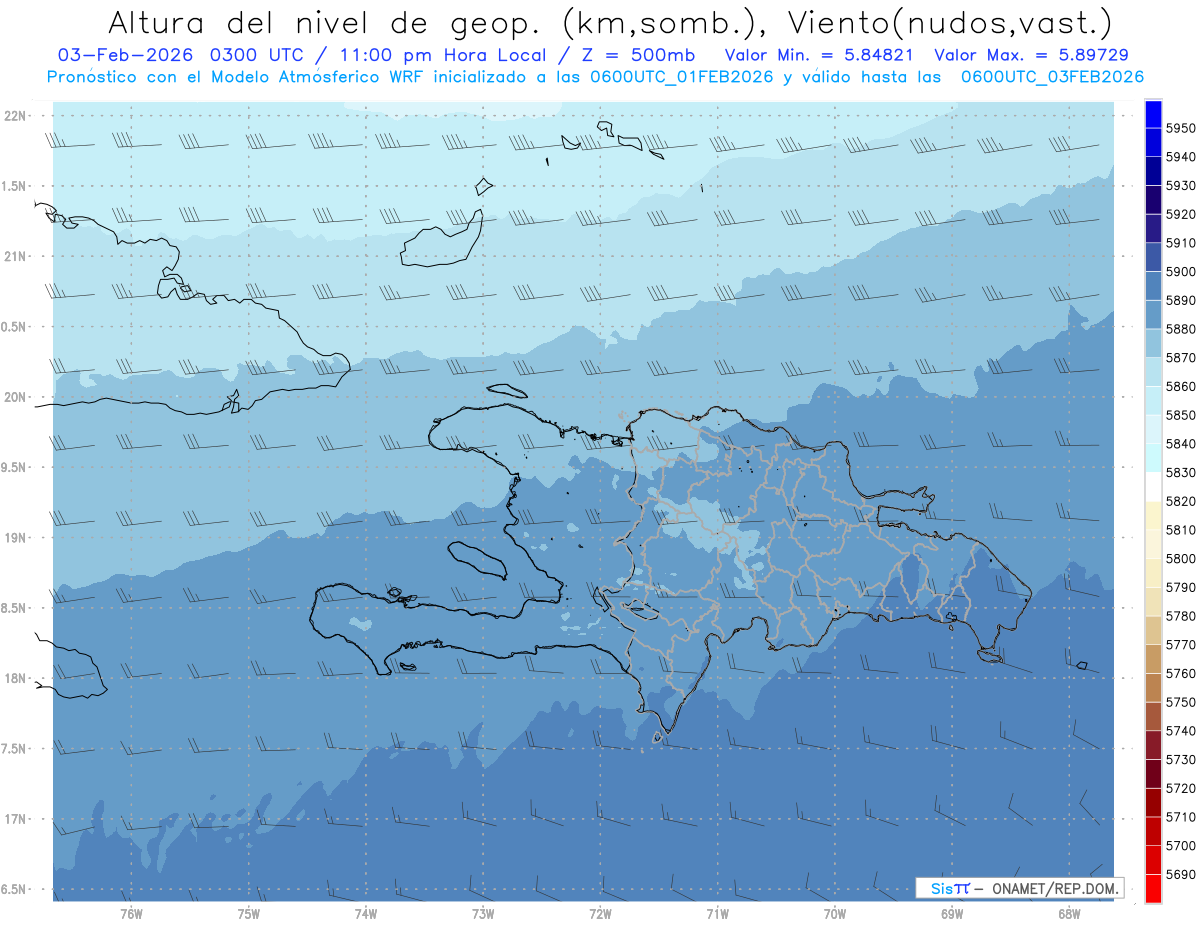The image size is (1200, 927).
Task: Click the '5800' legend value
Action: (1181, 559)
